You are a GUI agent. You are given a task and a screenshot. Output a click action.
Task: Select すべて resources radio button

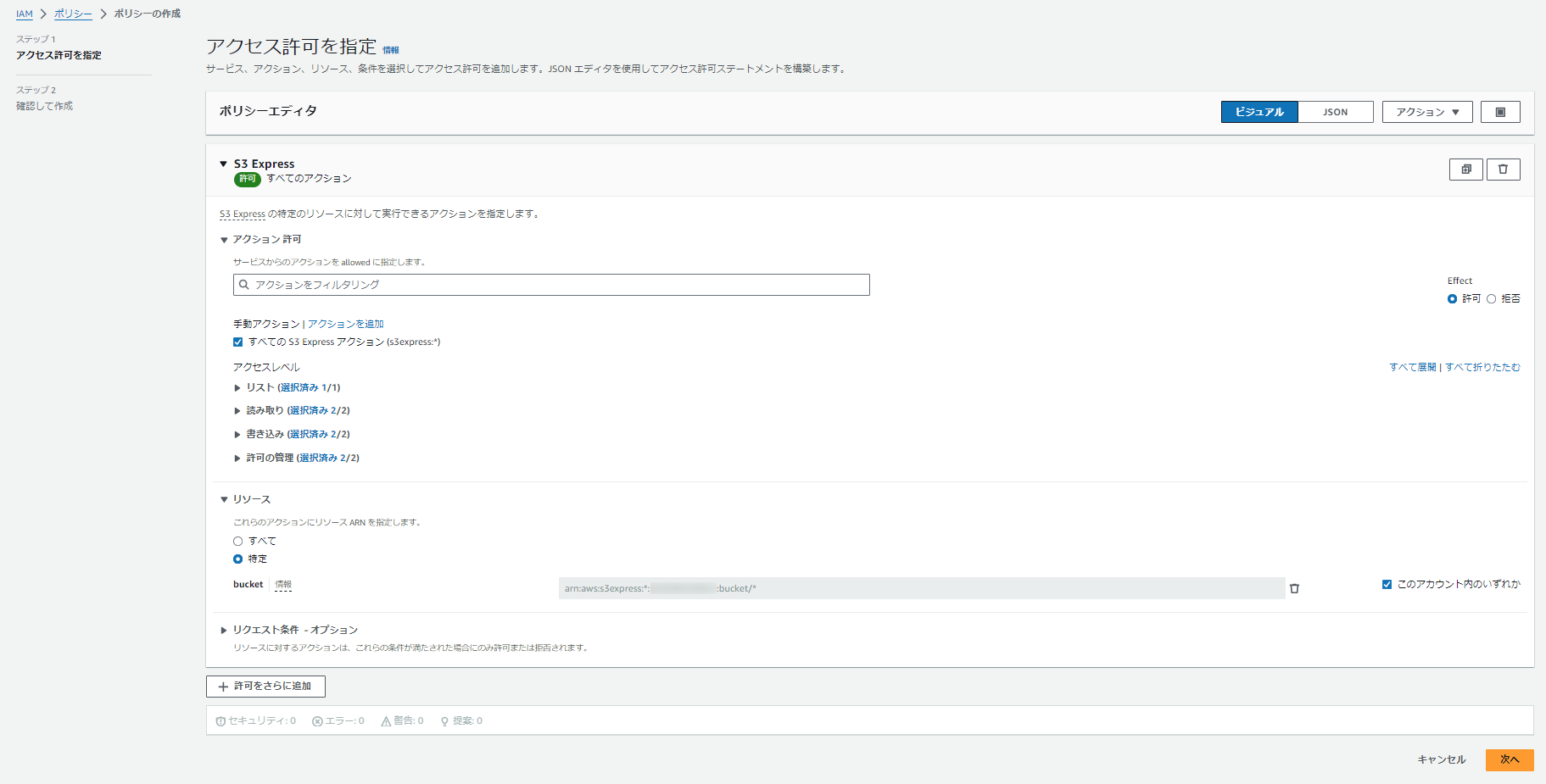238,541
